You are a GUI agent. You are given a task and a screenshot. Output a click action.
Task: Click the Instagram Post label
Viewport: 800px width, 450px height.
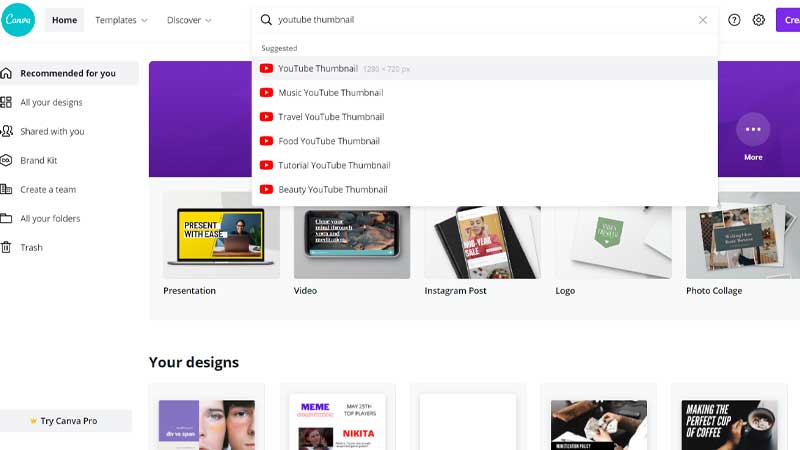tap(455, 290)
